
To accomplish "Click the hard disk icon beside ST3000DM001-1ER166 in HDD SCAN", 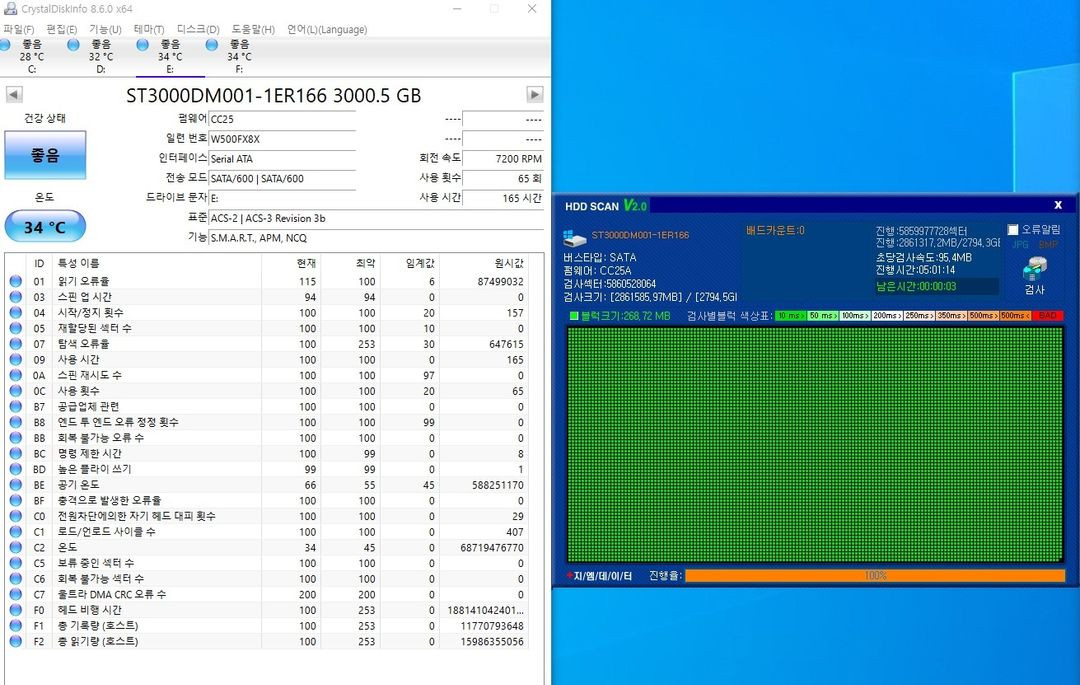I will [x=573, y=236].
